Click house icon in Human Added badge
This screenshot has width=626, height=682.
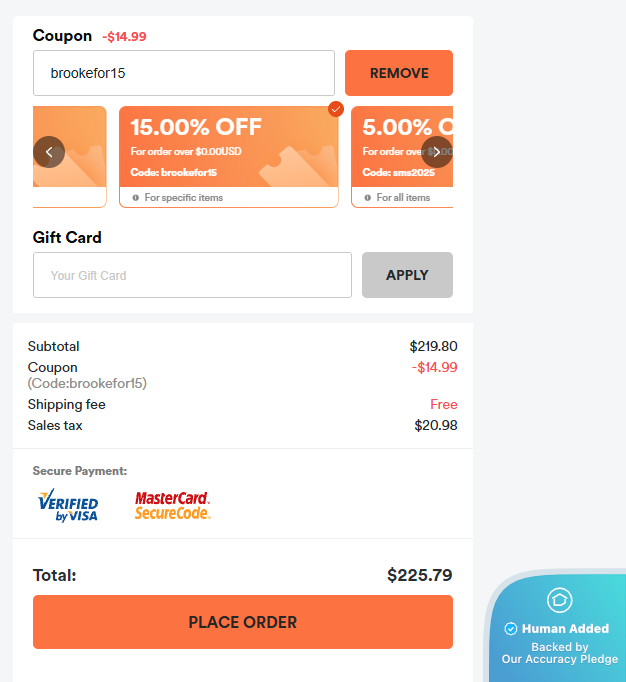tap(560, 600)
